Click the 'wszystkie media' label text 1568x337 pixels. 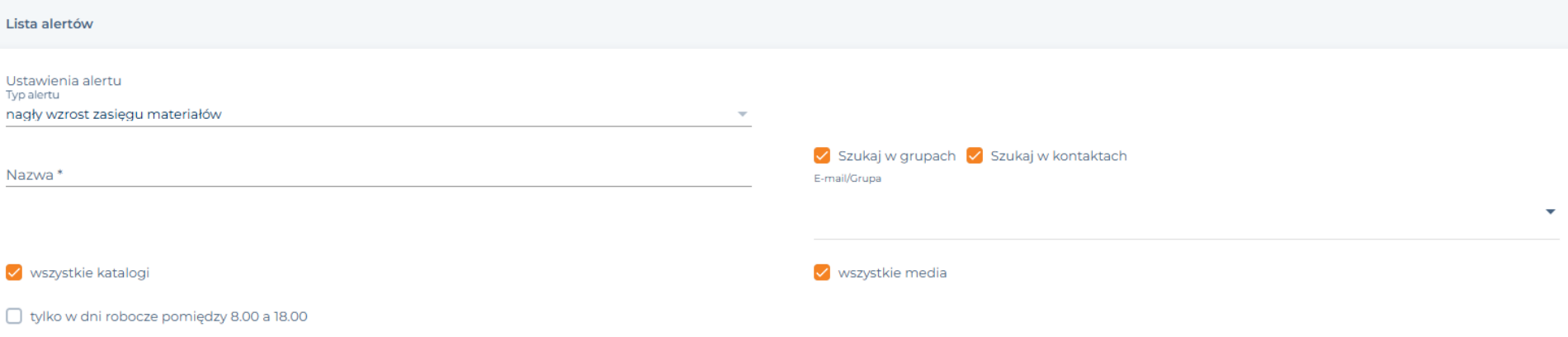pyautogui.click(x=892, y=273)
